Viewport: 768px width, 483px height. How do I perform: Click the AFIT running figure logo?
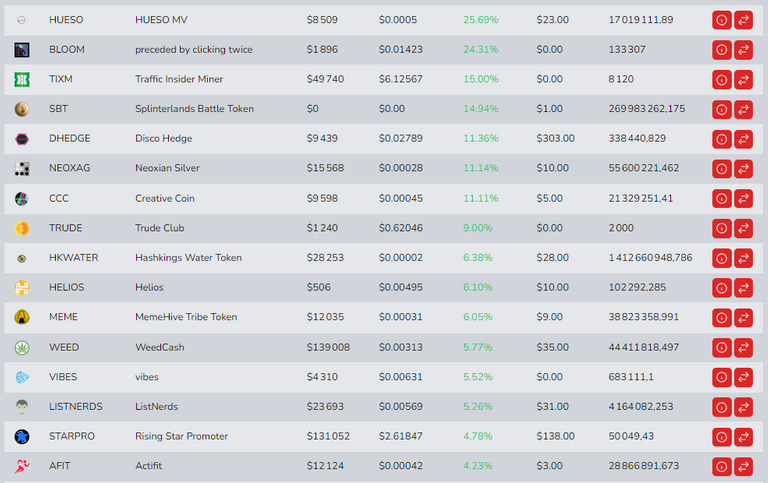click(x=22, y=466)
